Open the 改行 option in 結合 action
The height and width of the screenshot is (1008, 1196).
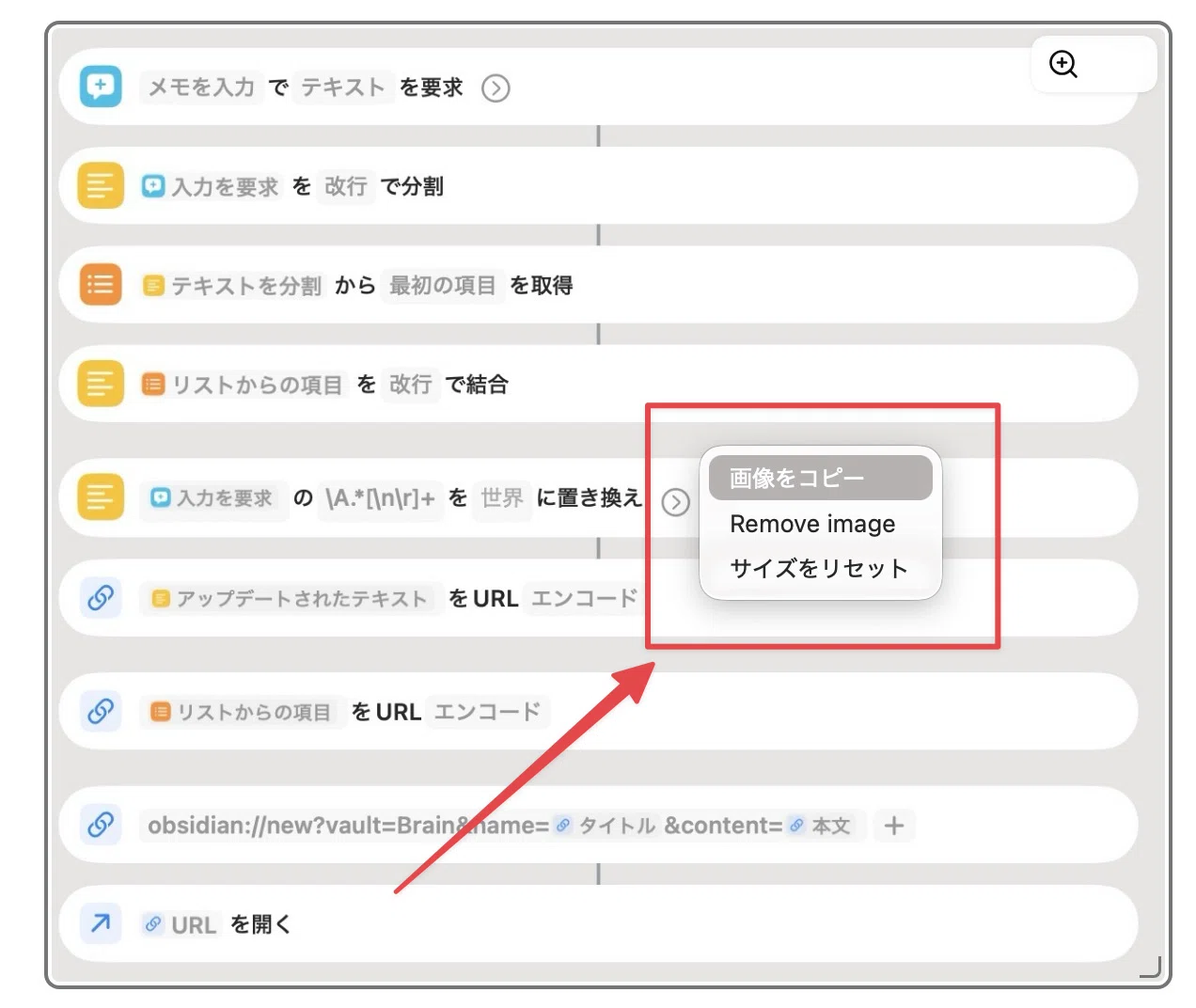(x=410, y=385)
